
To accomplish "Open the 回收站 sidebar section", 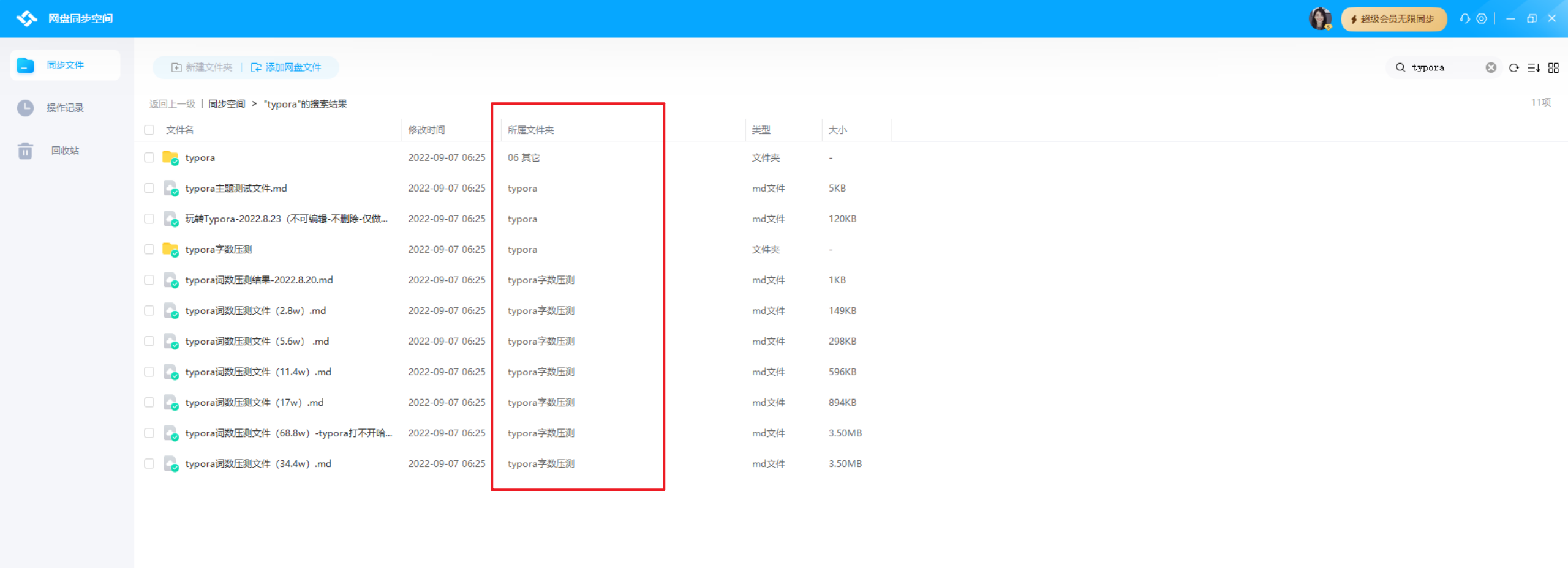I will (65, 151).
